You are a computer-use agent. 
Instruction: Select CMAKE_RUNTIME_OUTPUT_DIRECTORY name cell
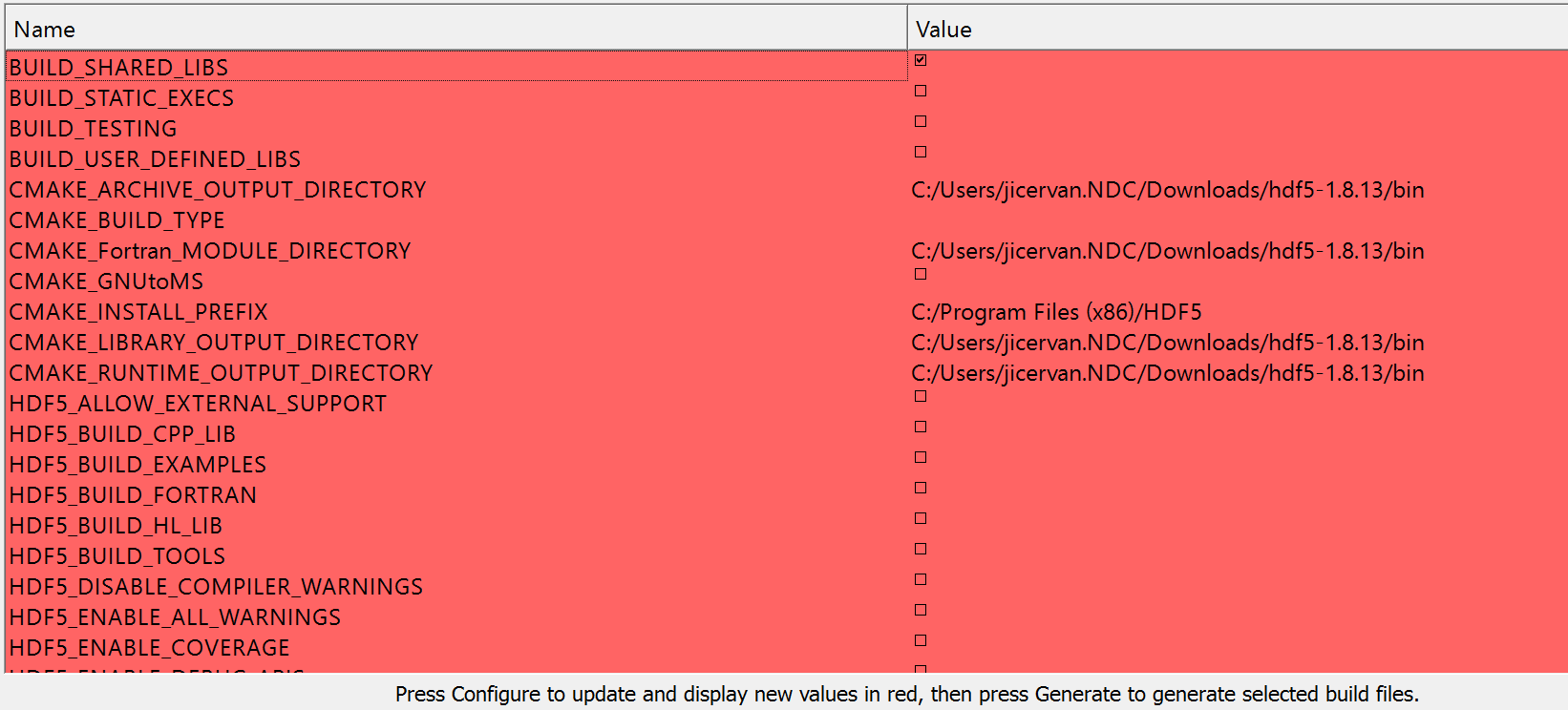[221, 373]
